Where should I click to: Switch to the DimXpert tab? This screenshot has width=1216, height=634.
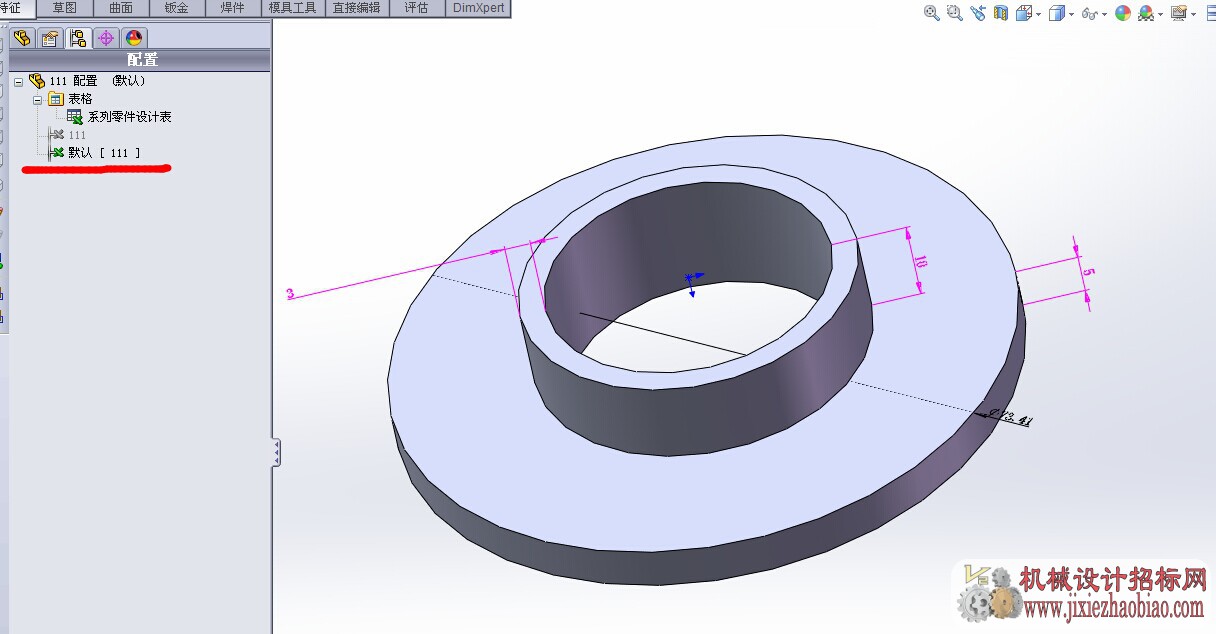tap(478, 8)
